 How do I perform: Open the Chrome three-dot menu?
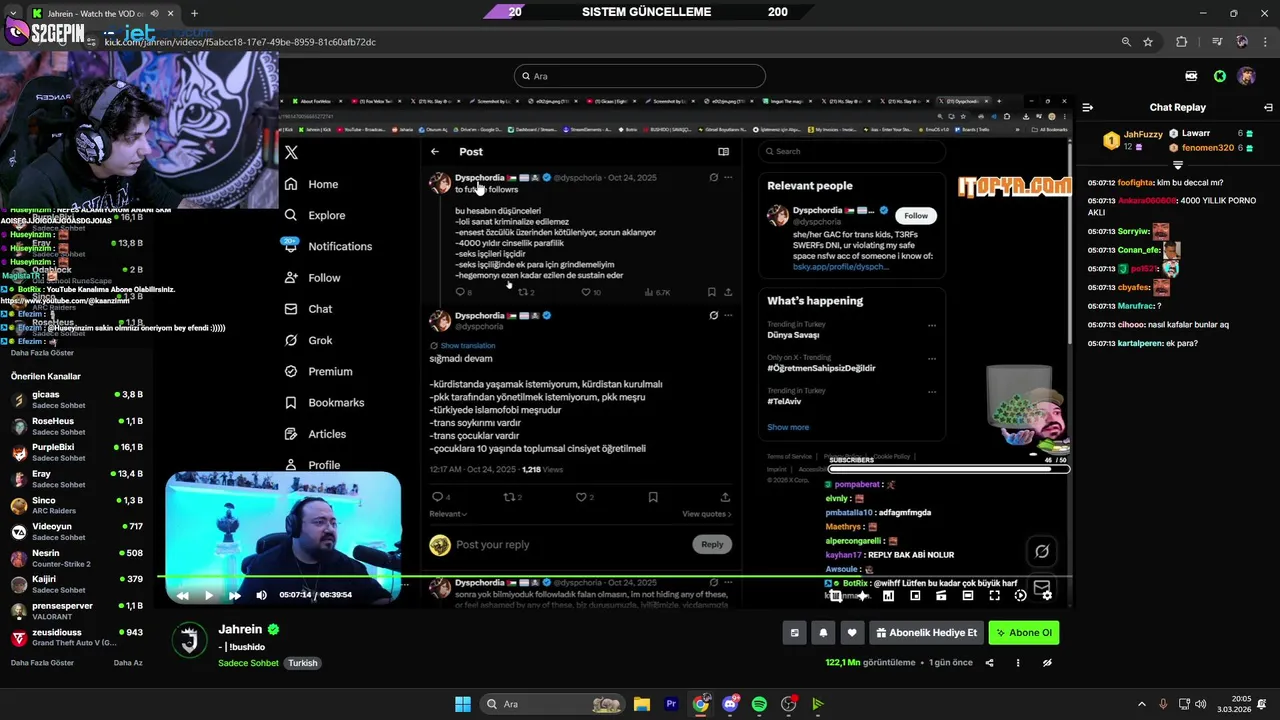(1264, 42)
